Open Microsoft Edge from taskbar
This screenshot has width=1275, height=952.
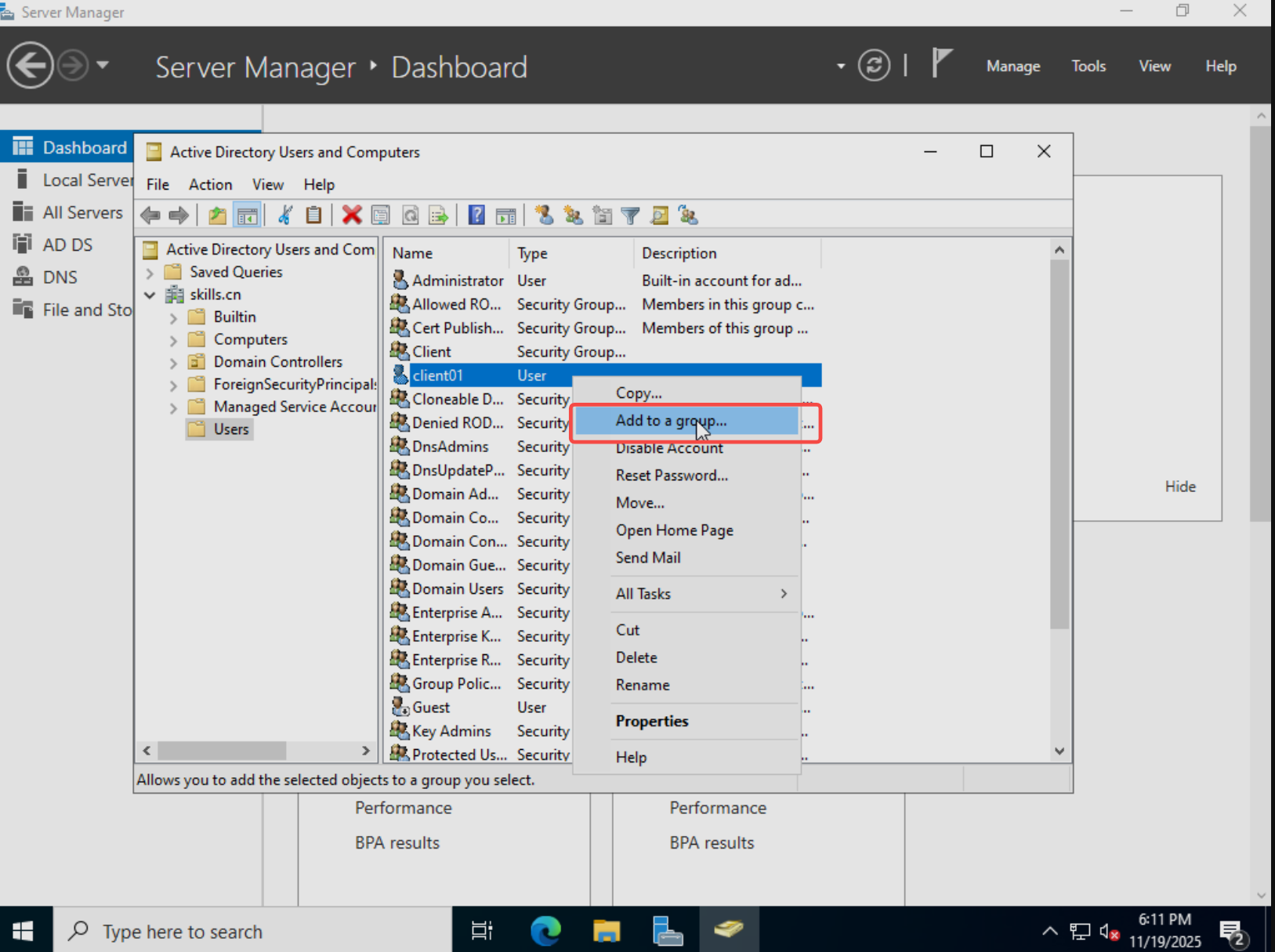545,930
